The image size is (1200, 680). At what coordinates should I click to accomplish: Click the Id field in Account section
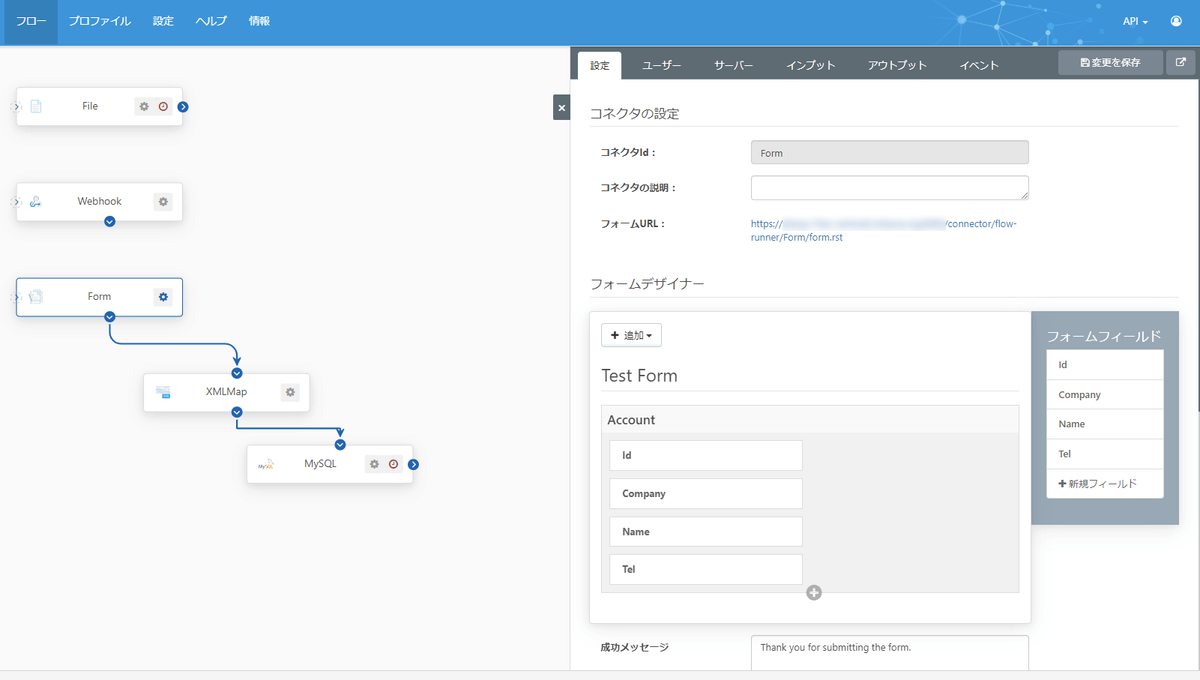[706, 455]
